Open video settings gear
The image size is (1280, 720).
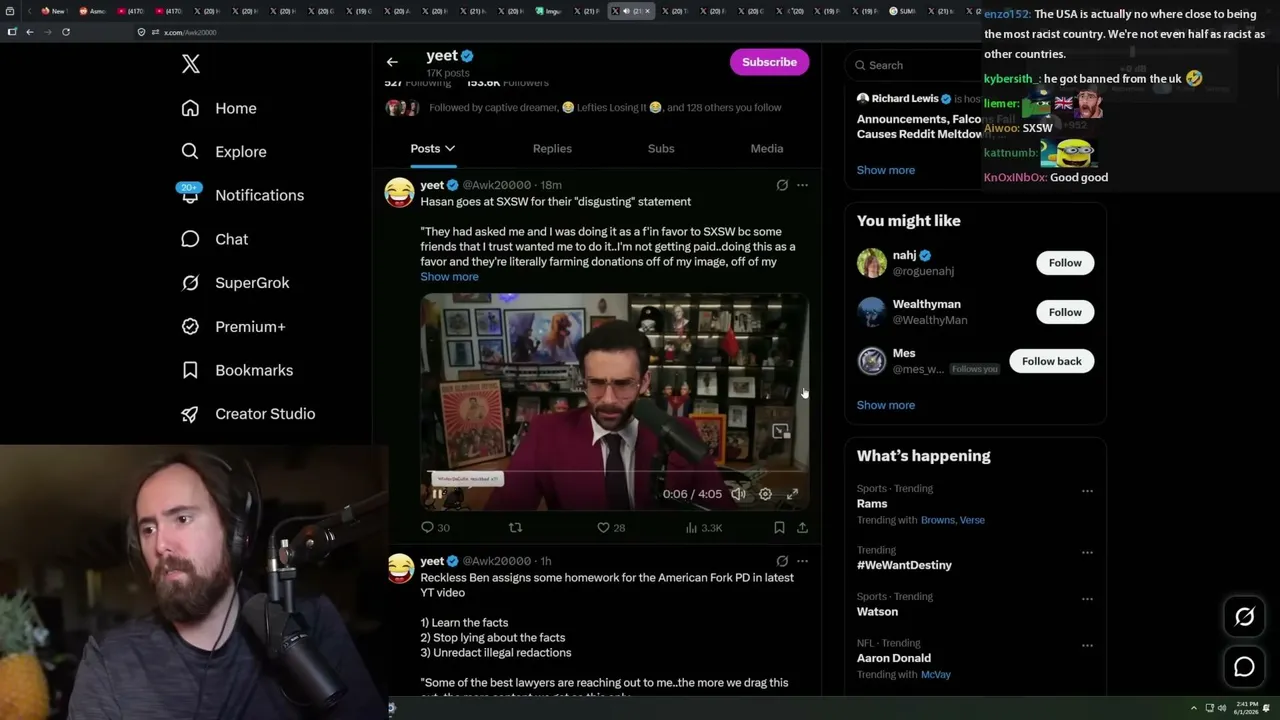[x=765, y=494]
